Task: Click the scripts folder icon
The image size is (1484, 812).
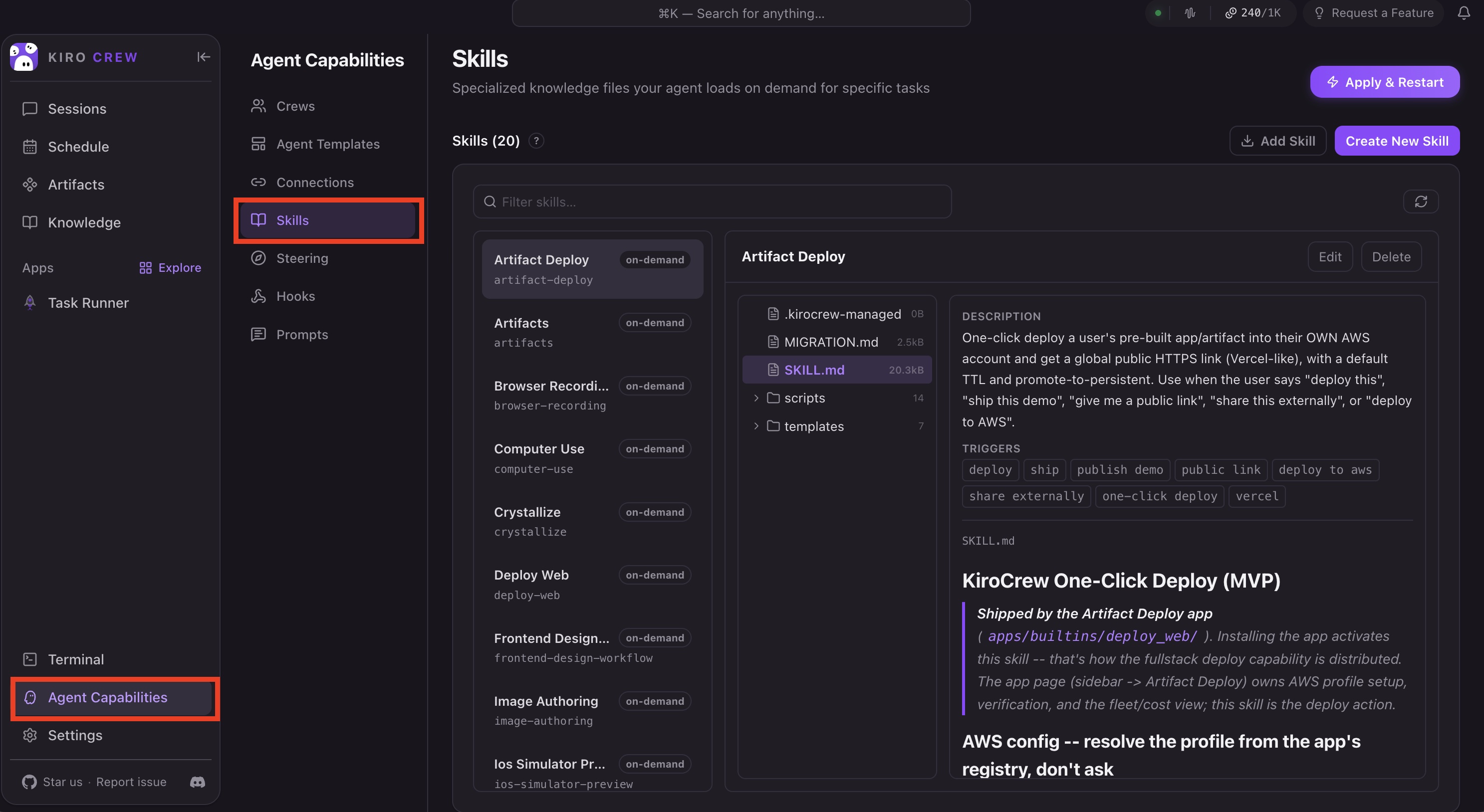Action: click(x=773, y=398)
